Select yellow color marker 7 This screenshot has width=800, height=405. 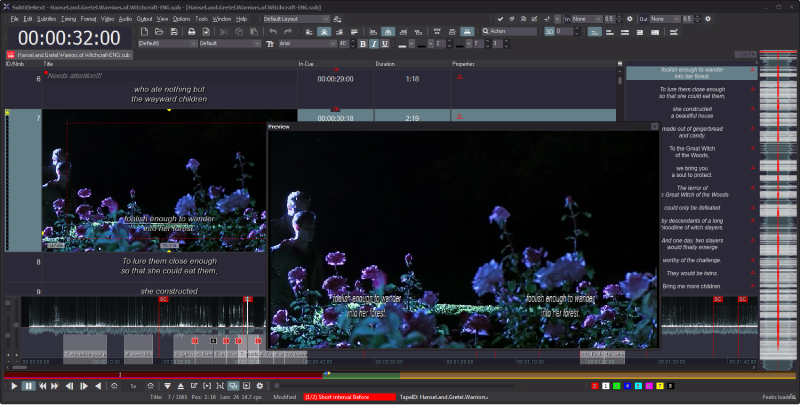660,386
